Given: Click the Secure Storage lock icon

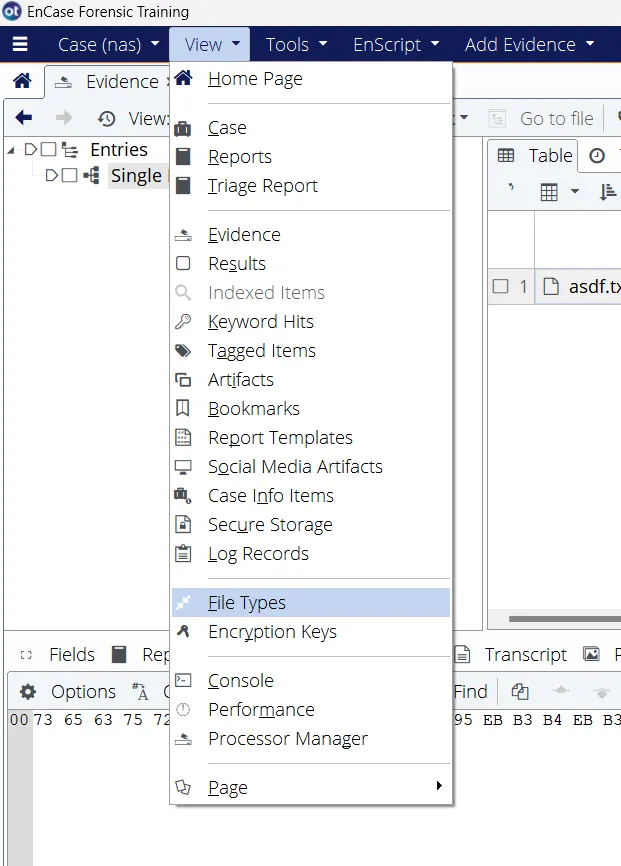Looking at the screenshot, I should [183, 524].
